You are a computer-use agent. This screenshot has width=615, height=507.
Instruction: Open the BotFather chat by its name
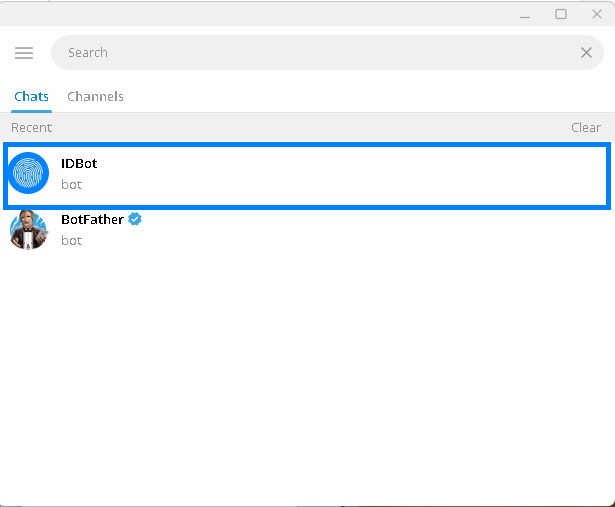tap(93, 220)
